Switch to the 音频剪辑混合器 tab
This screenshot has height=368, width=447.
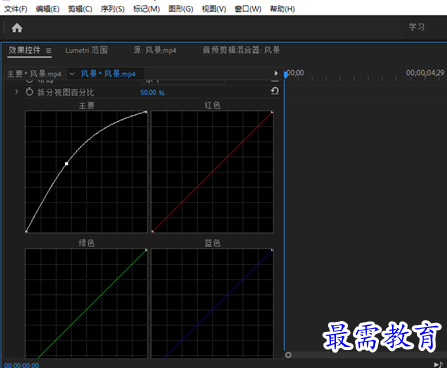tap(241, 51)
